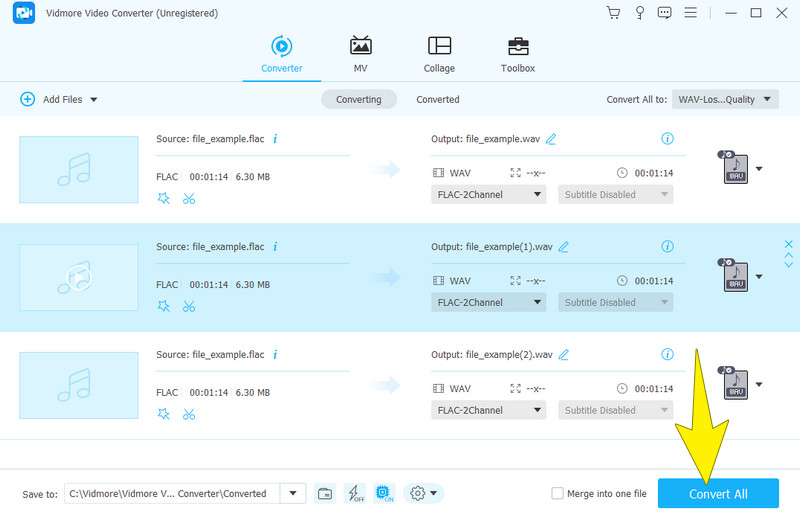Toggle the GPU chip ON icon

(383, 493)
